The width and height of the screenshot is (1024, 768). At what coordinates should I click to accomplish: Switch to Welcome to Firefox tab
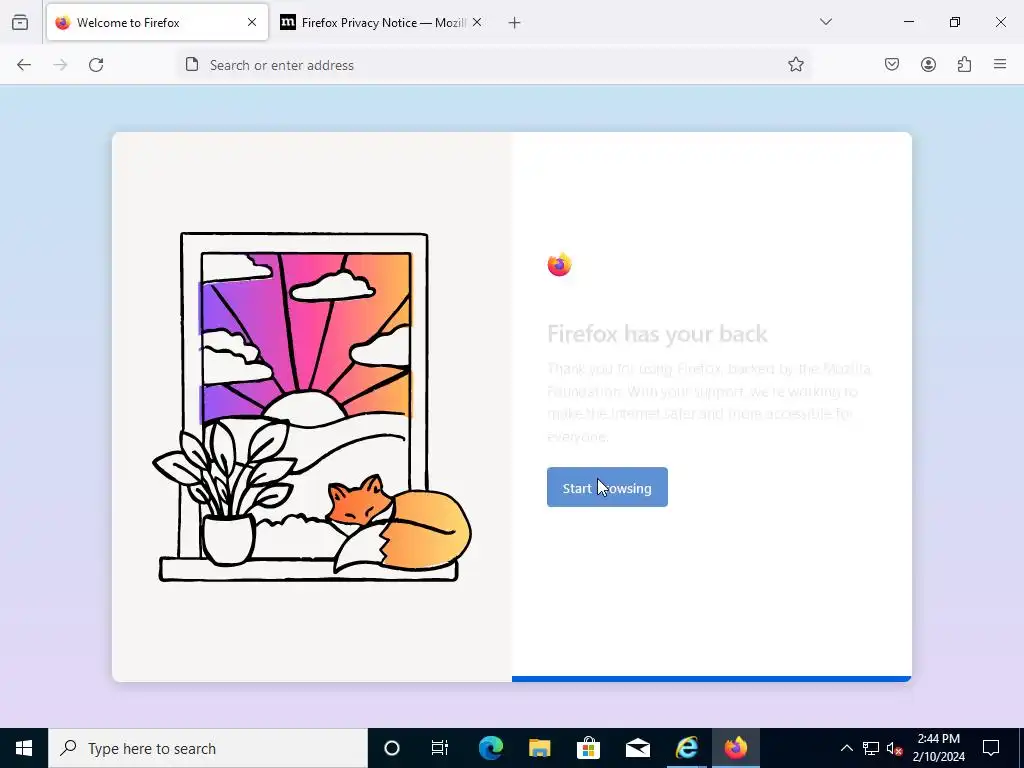pos(157,22)
